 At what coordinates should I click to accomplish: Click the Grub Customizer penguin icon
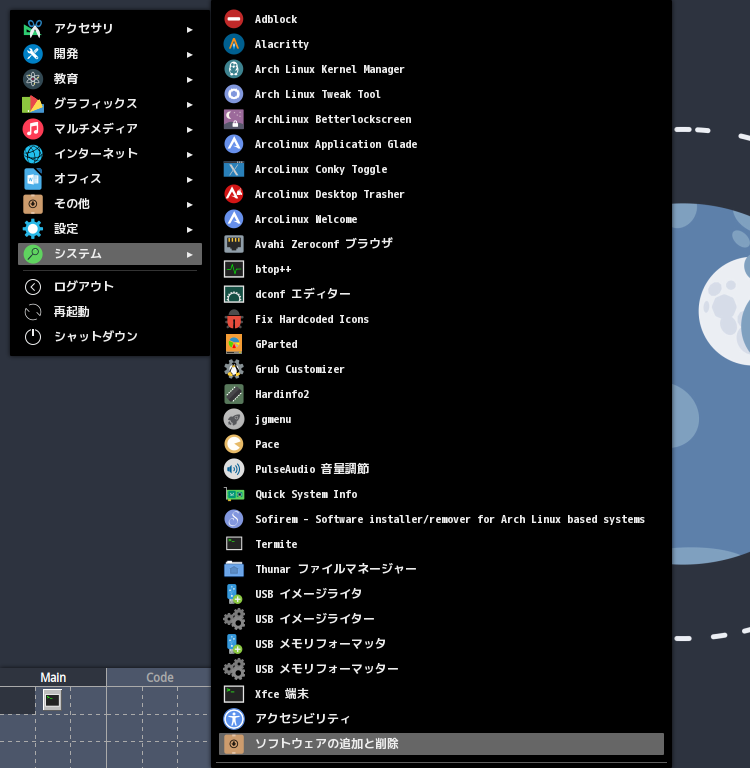[234, 369]
